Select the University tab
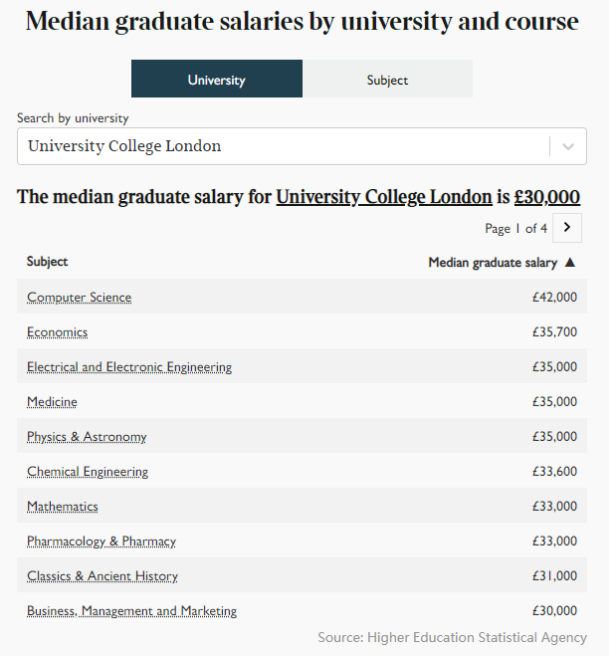This screenshot has height=659, width=609. [x=216, y=79]
